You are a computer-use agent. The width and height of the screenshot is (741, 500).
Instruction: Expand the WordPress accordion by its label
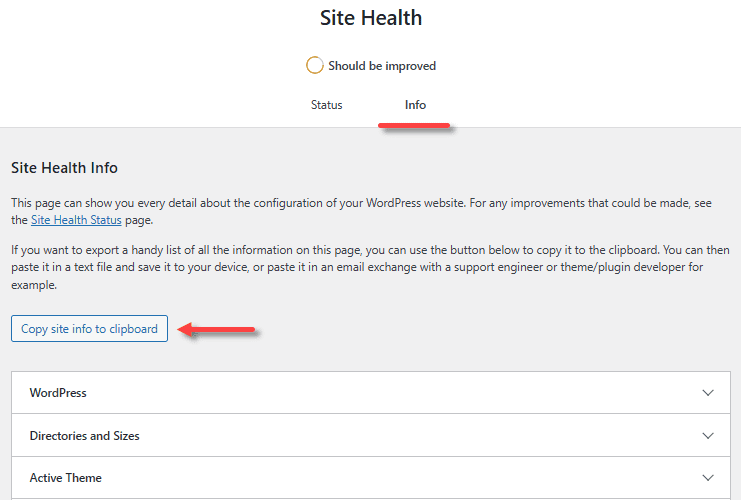coord(58,393)
